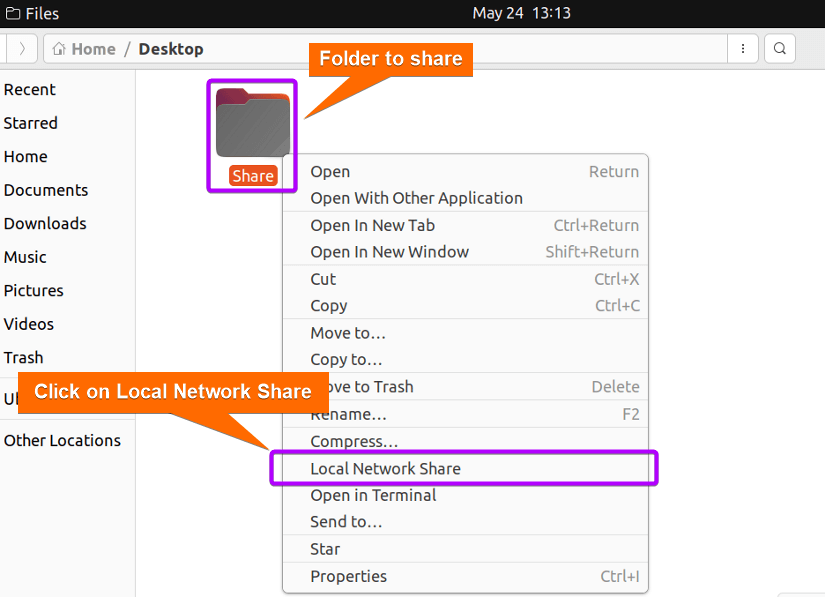Image resolution: width=825 pixels, height=597 pixels.
Task: Click the Share folder name label
Action: click(x=253, y=176)
